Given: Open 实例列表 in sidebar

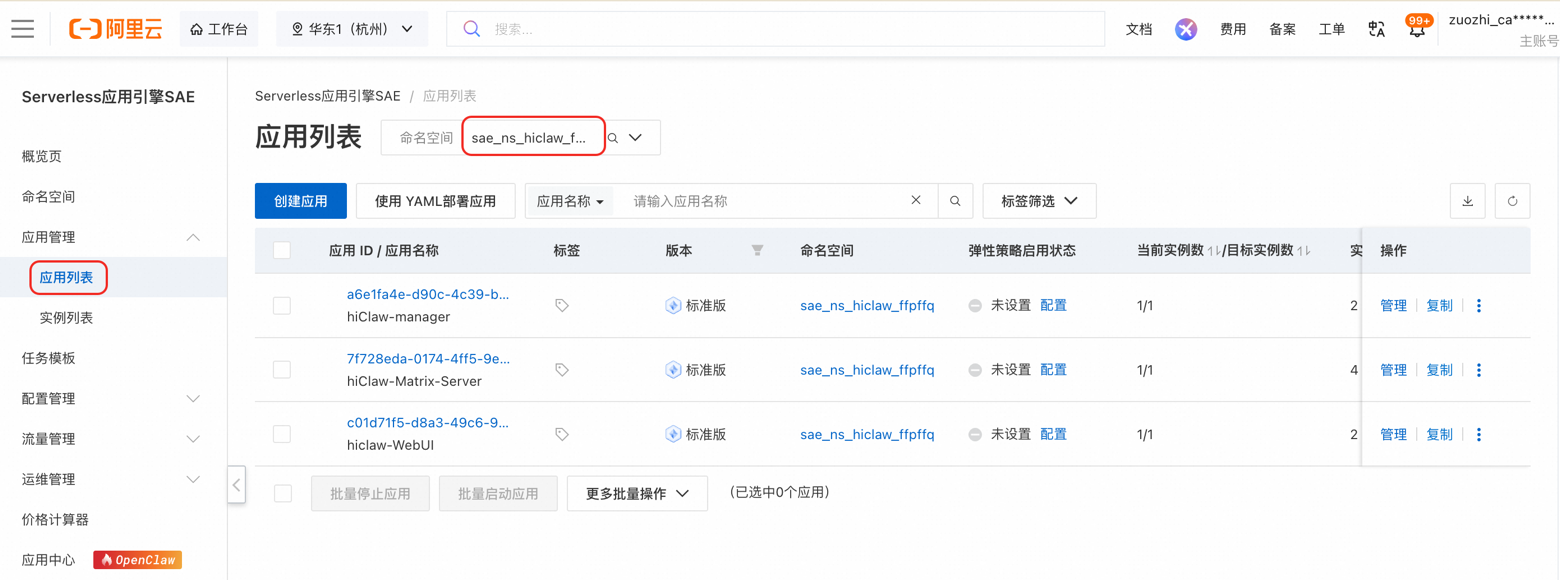Looking at the screenshot, I should click(x=66, y=318).
